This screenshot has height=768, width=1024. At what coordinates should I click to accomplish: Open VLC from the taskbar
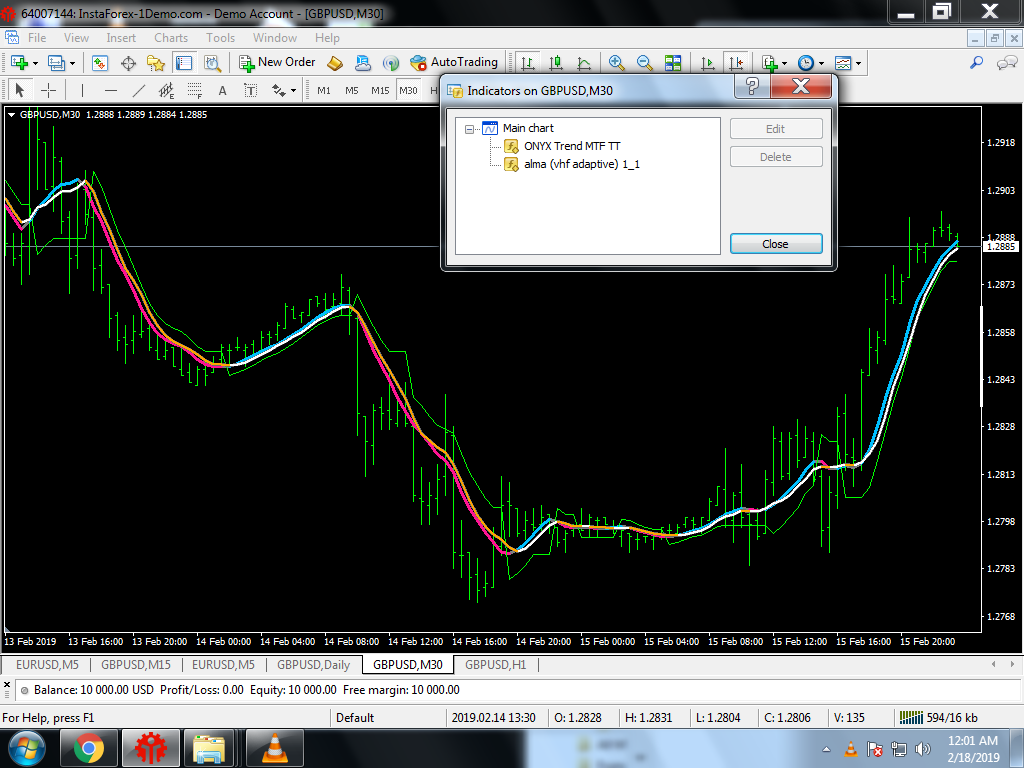[x=275, y=748]
